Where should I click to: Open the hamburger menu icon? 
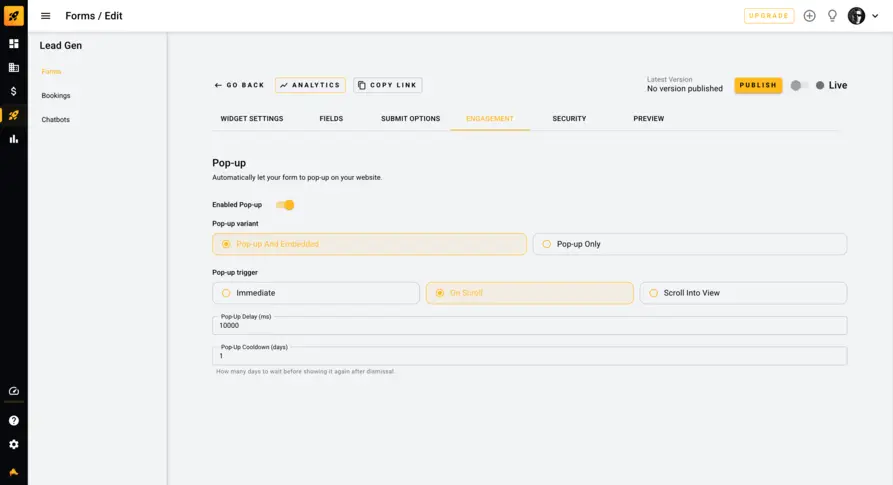[x=46, y=16]
